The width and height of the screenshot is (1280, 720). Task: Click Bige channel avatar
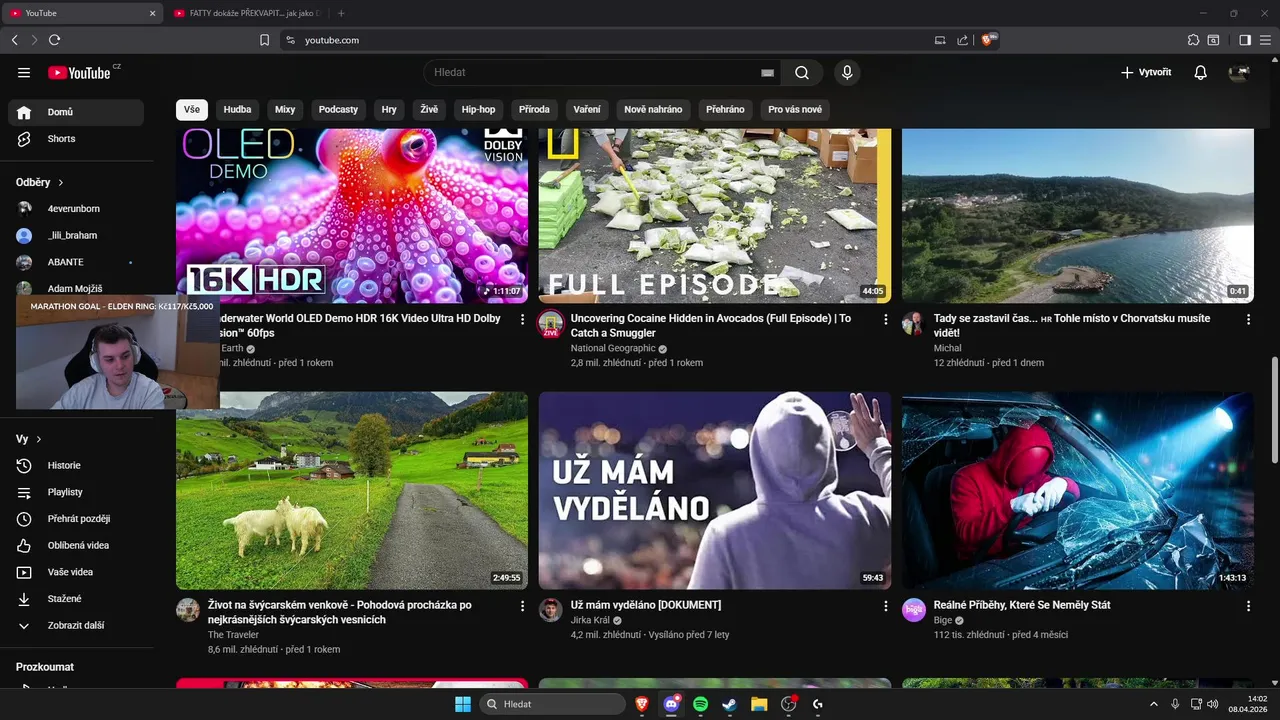point(914,610)
